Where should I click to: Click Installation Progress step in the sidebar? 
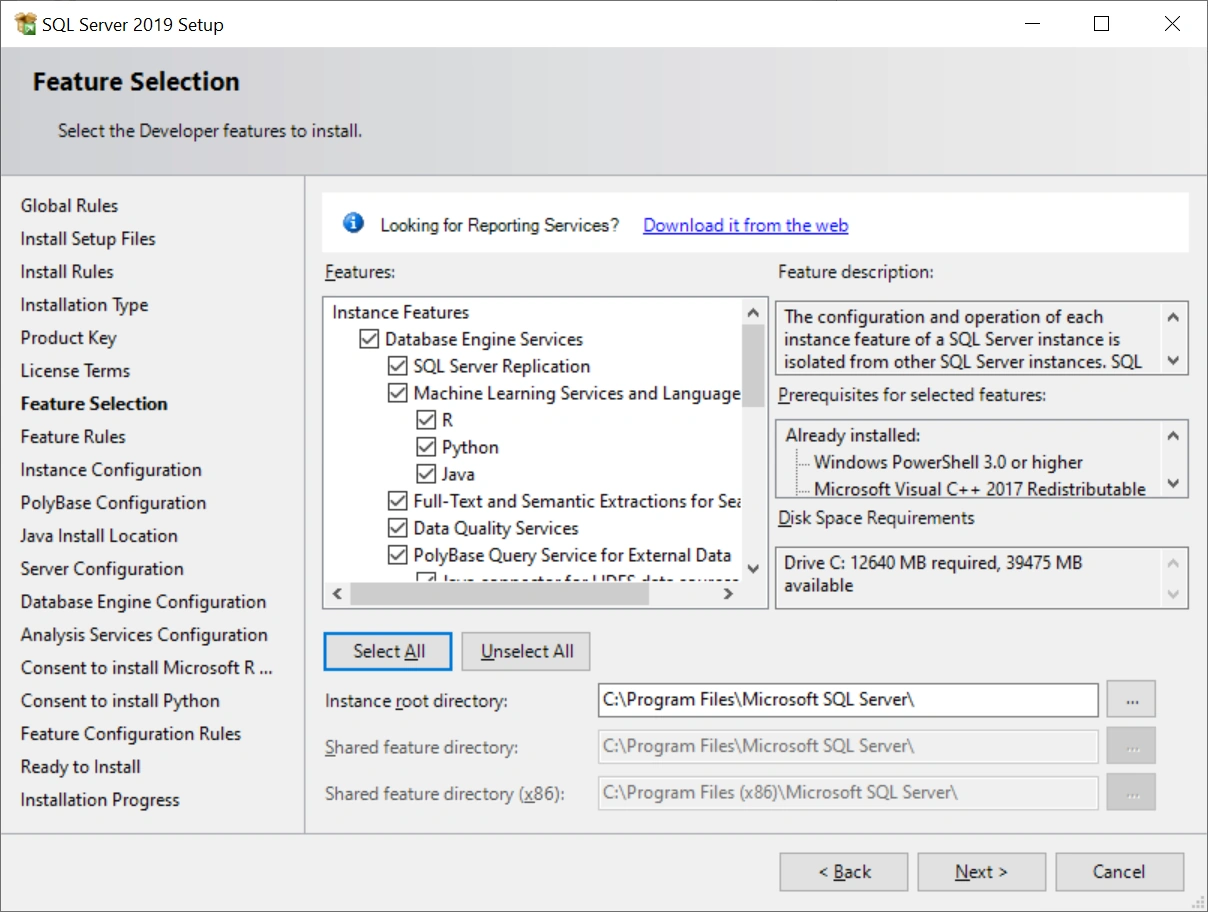click(x=100, y=800)
